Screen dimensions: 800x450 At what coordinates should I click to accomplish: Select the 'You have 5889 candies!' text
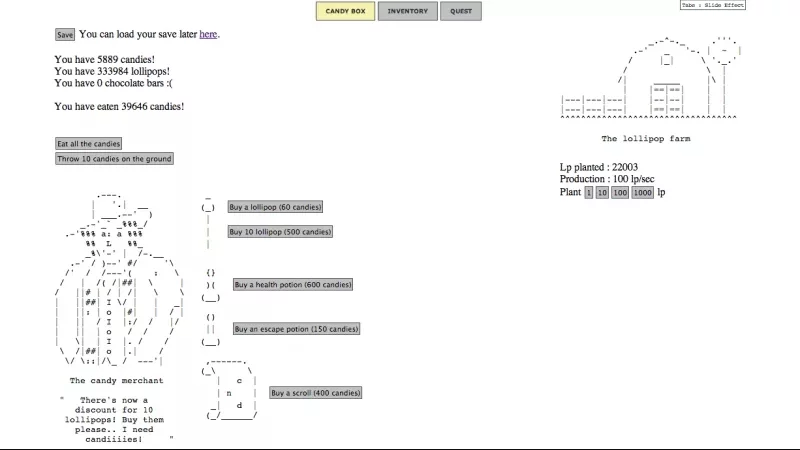pyautogui.click(x=105, y=60)
